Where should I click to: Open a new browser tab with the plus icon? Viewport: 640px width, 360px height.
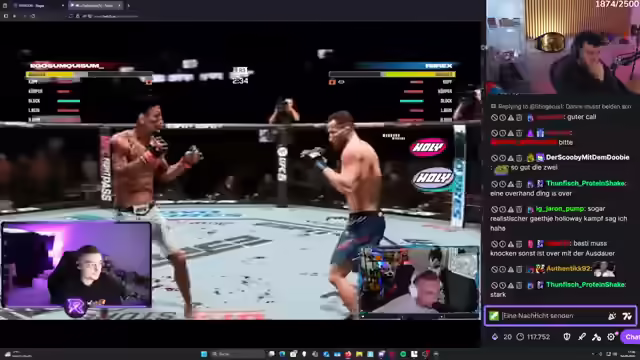click(129, 5)
